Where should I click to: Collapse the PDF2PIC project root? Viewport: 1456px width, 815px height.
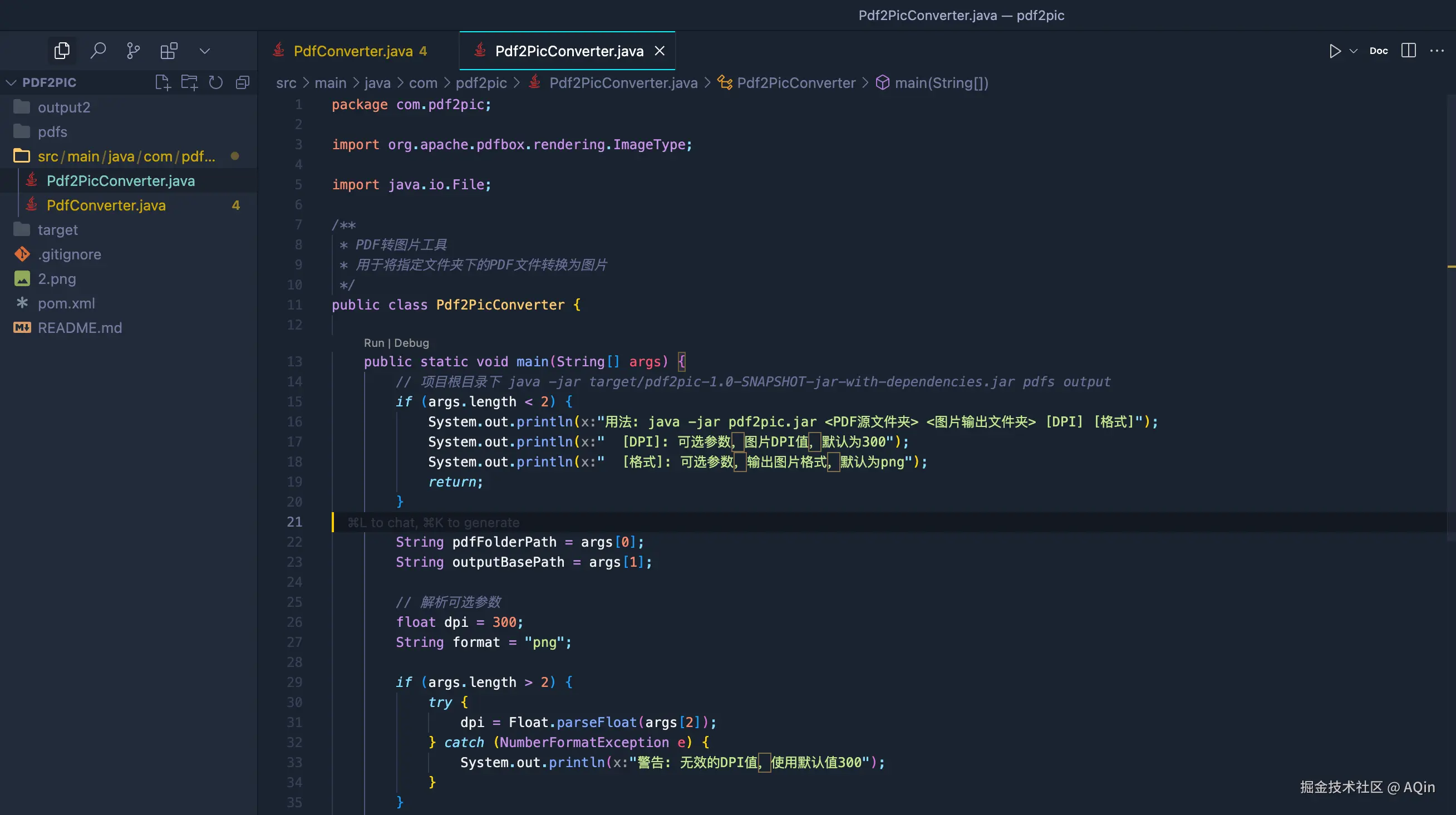(x=11, y=82)
